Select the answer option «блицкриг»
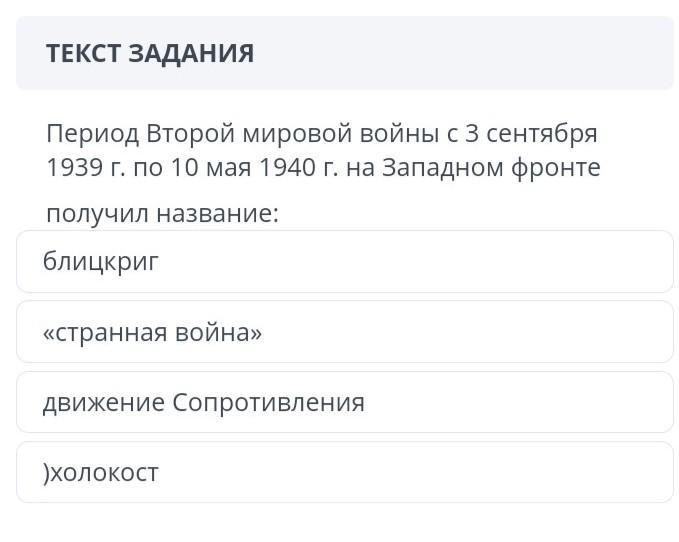 pos(344,262)
